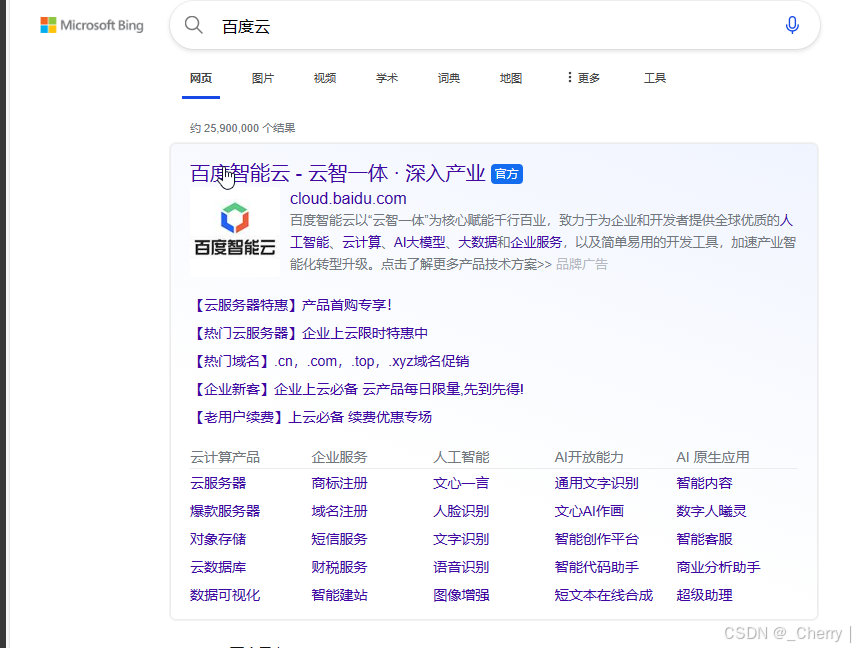The height and width of the screenshot is (648, 862).
Task: Click the 域名注册 link
Action: (340, 511)
